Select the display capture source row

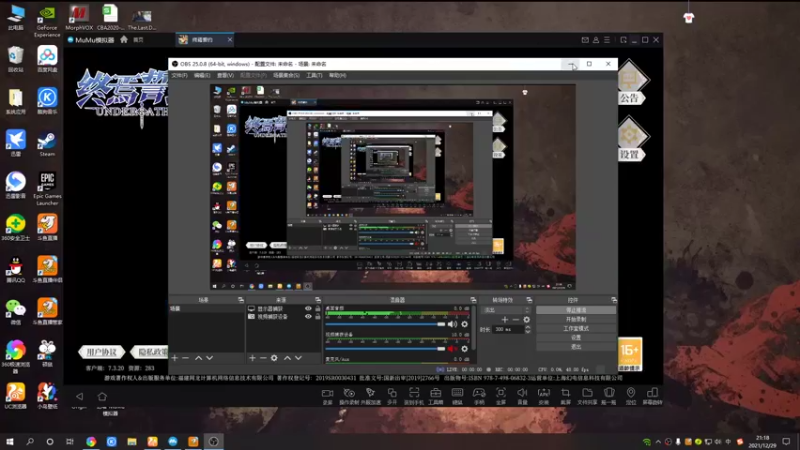[x=284, y=309]
